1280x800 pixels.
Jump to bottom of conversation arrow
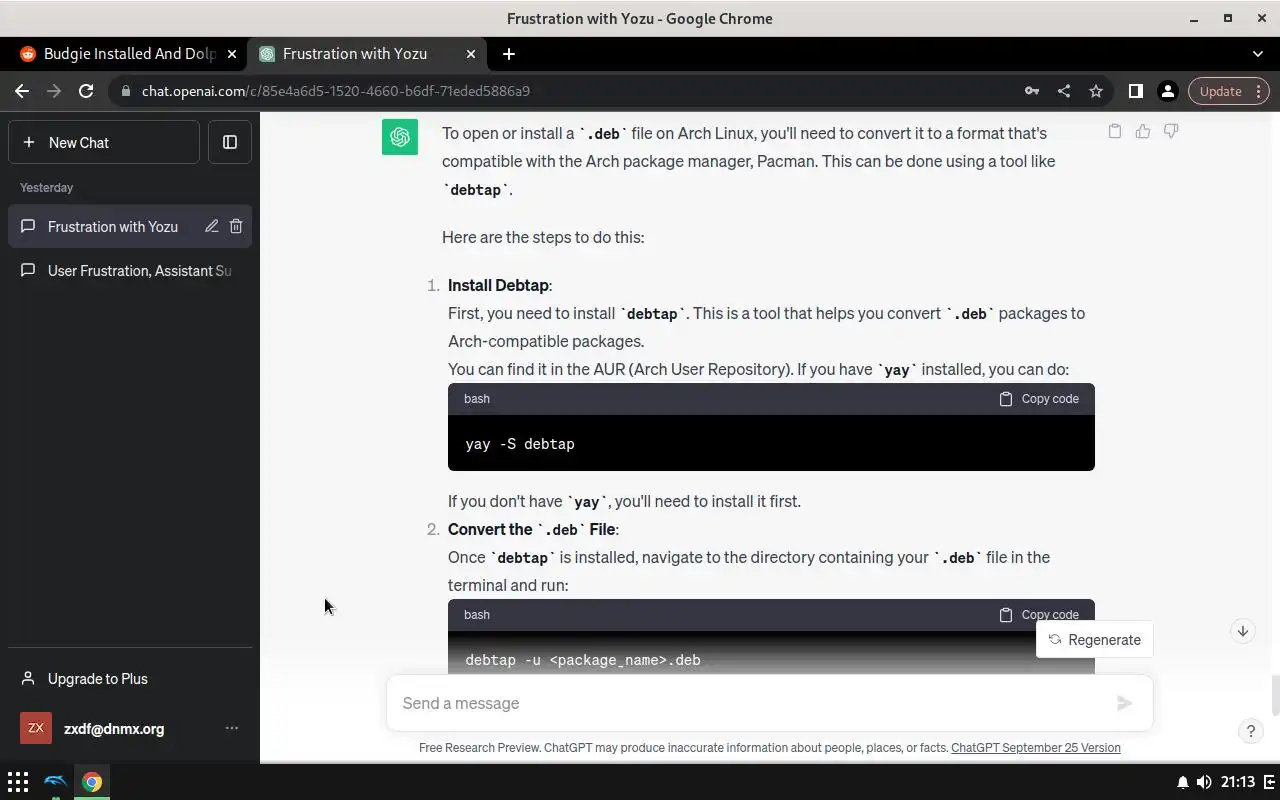click(1242, 631)
